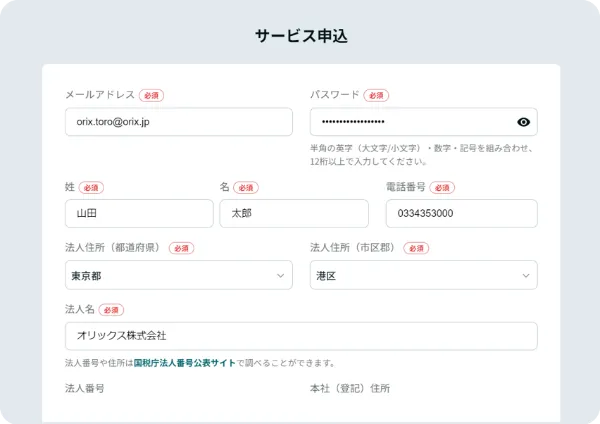Click the 必須 badge beside メールアドレス

pyautogui.click(x=152, y=95)
